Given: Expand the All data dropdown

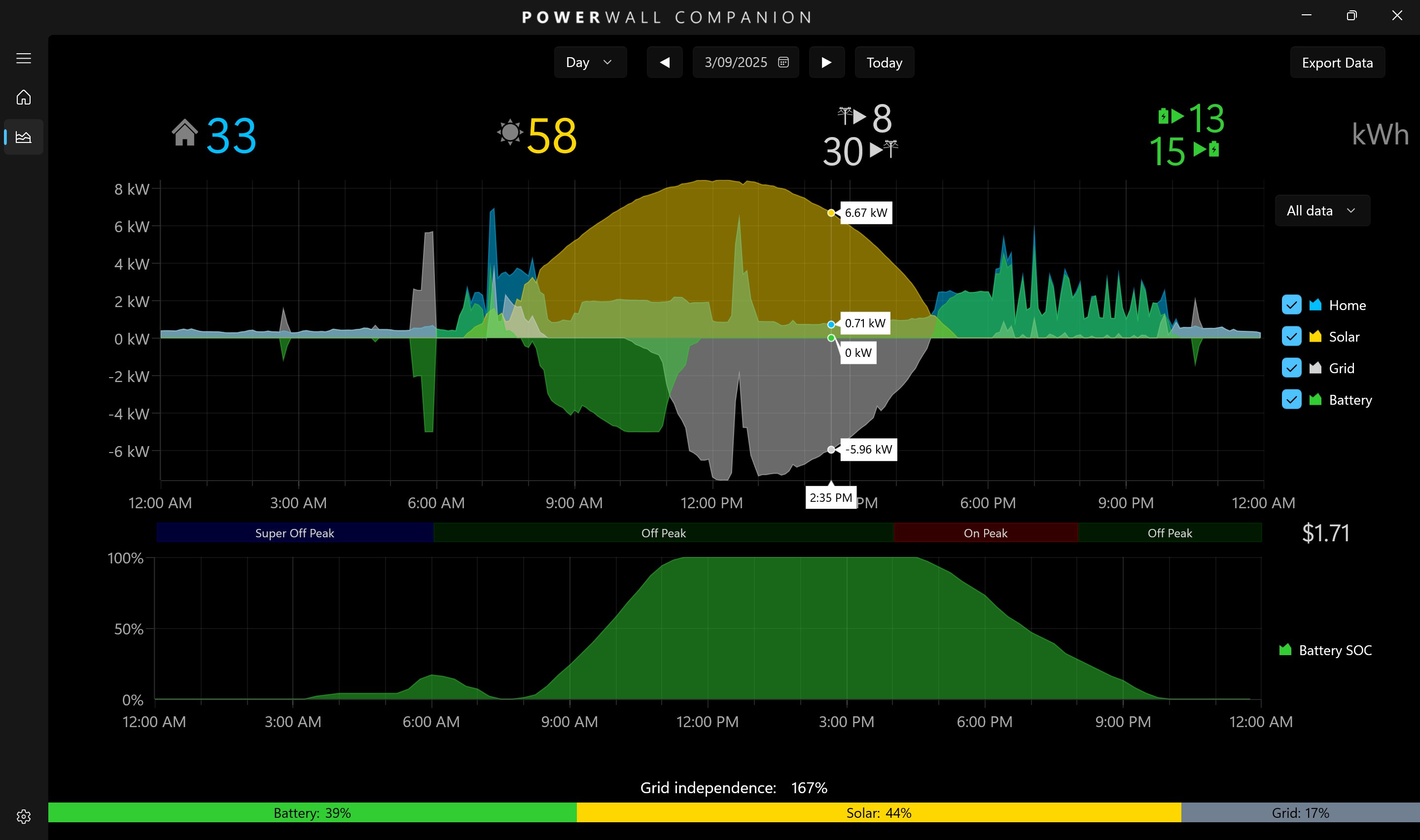Looking at the screenshot, I should (x=1322, y=210).
